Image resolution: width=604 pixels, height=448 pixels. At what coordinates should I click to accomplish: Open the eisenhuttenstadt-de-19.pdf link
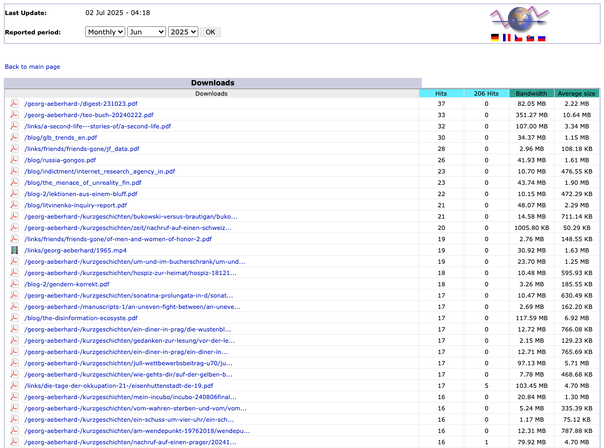pyautogui.click(x=119, y=386)
